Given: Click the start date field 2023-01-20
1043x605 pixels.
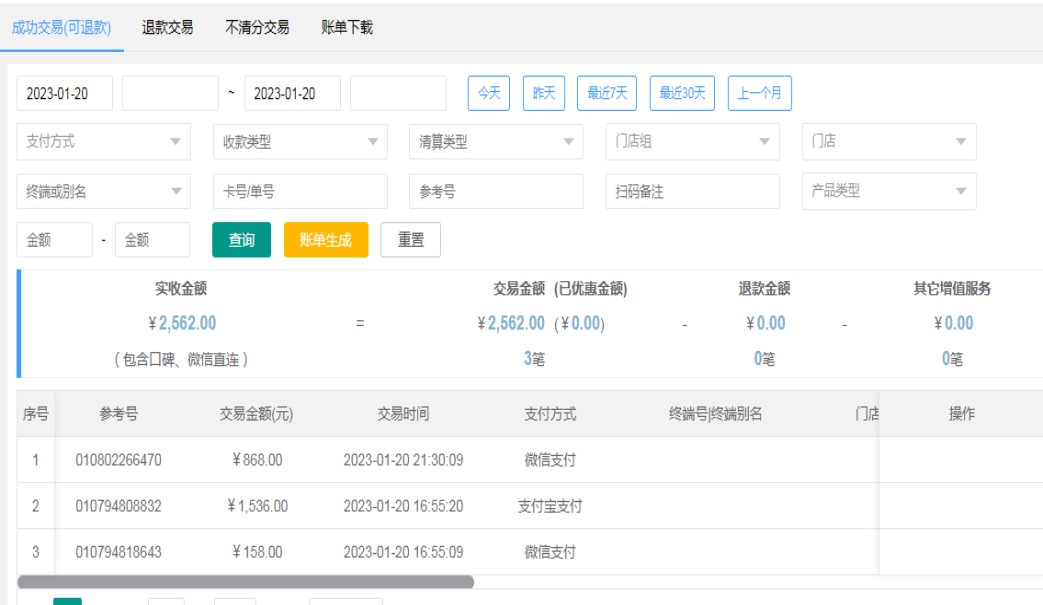Looking at the screenshot, I should pos(65,93).
